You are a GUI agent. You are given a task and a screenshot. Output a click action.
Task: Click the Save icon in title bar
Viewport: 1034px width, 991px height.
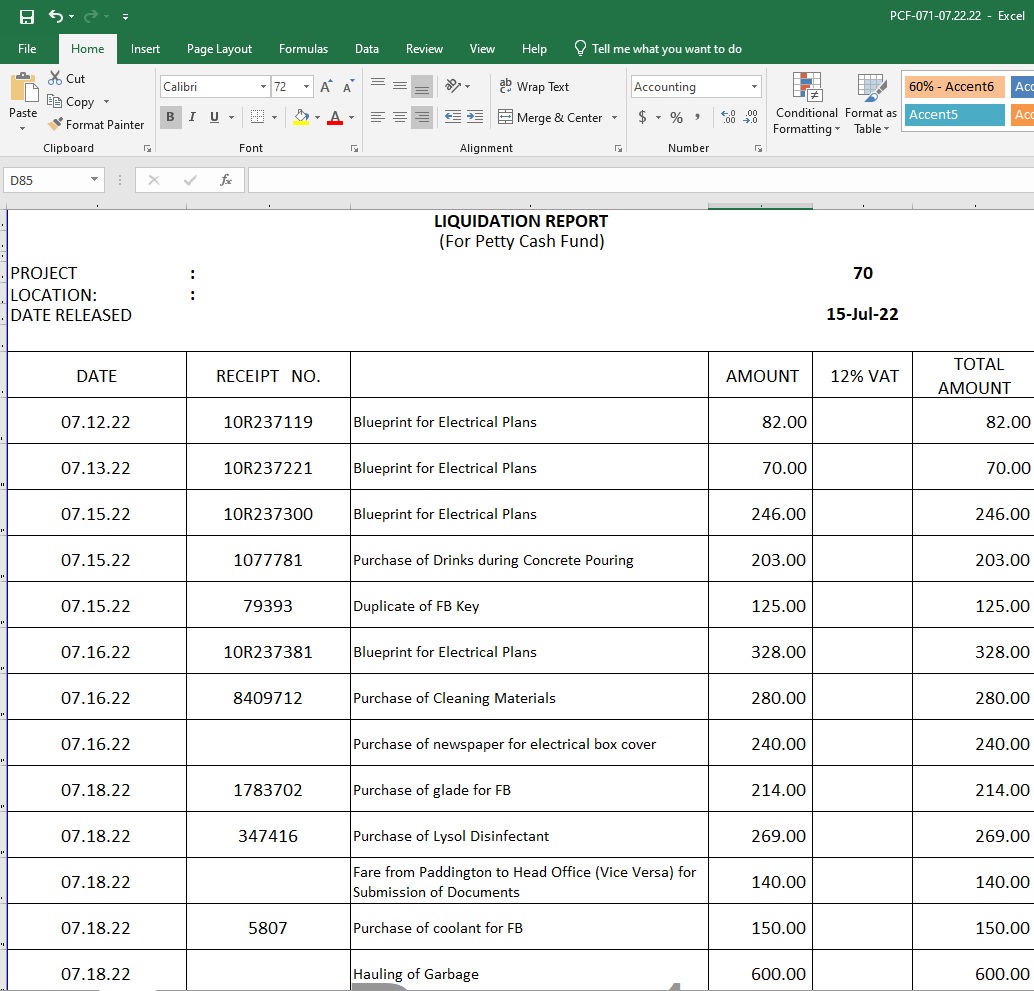(x=27, y=17)
